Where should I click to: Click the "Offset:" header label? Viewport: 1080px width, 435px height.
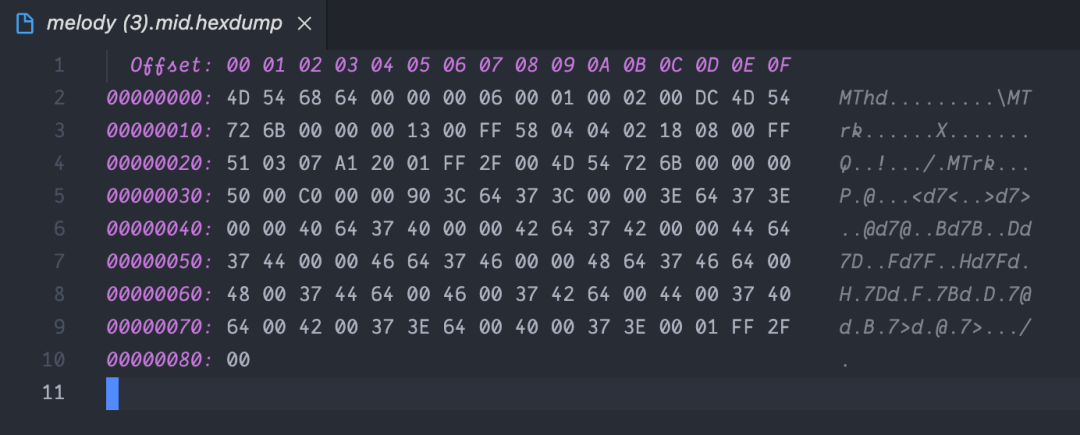tap(171, 65)
